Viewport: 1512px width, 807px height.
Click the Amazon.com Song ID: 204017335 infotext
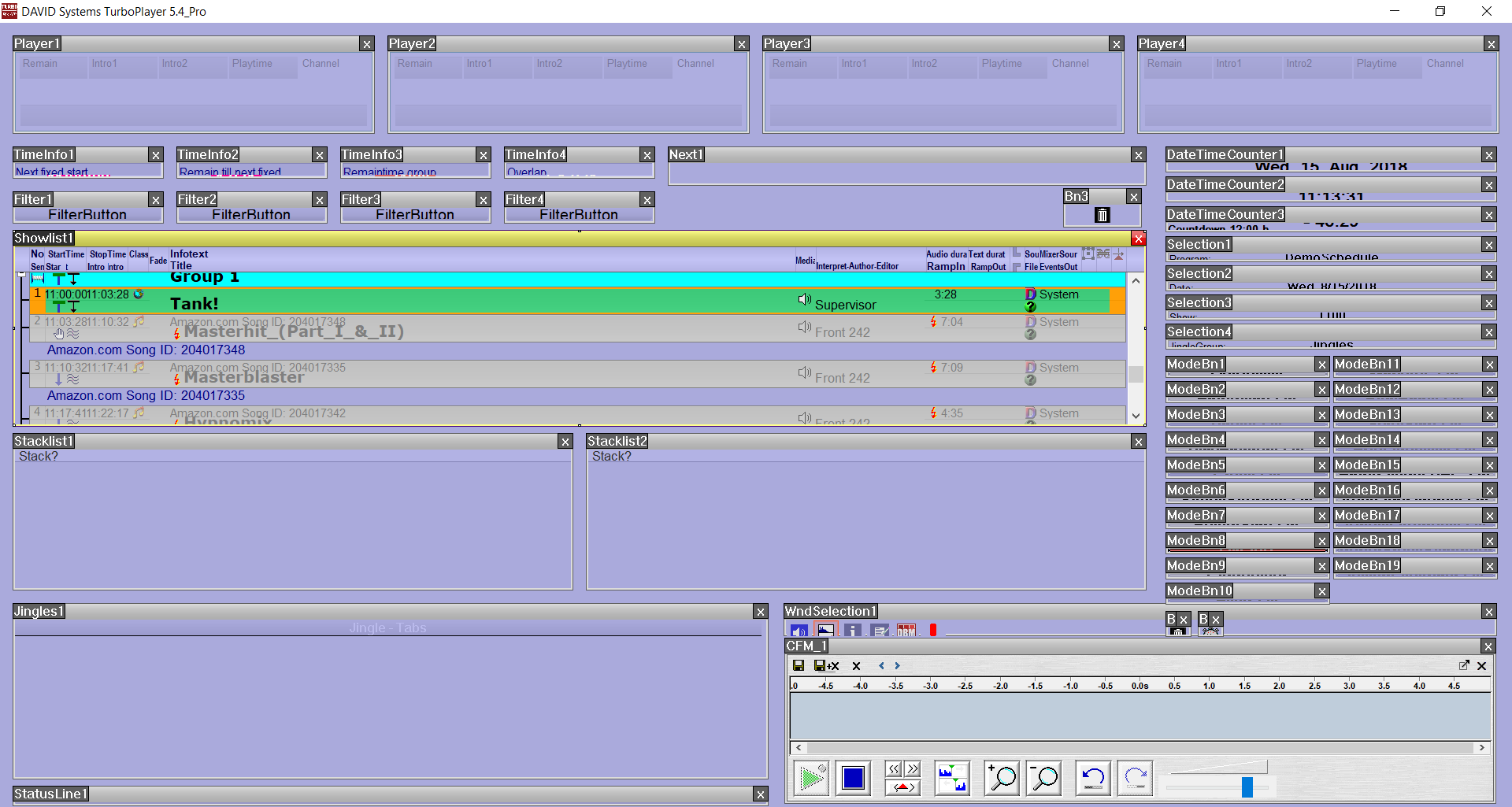click(146, 395)
